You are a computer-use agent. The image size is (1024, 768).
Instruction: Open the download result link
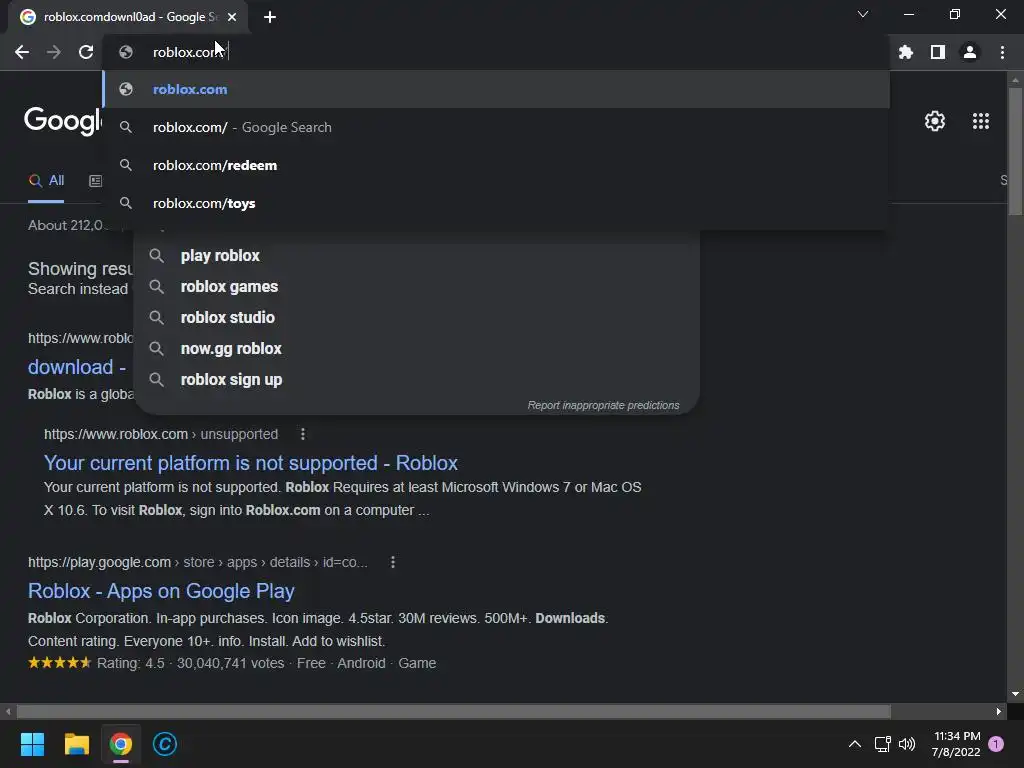(x=77, y=367)
